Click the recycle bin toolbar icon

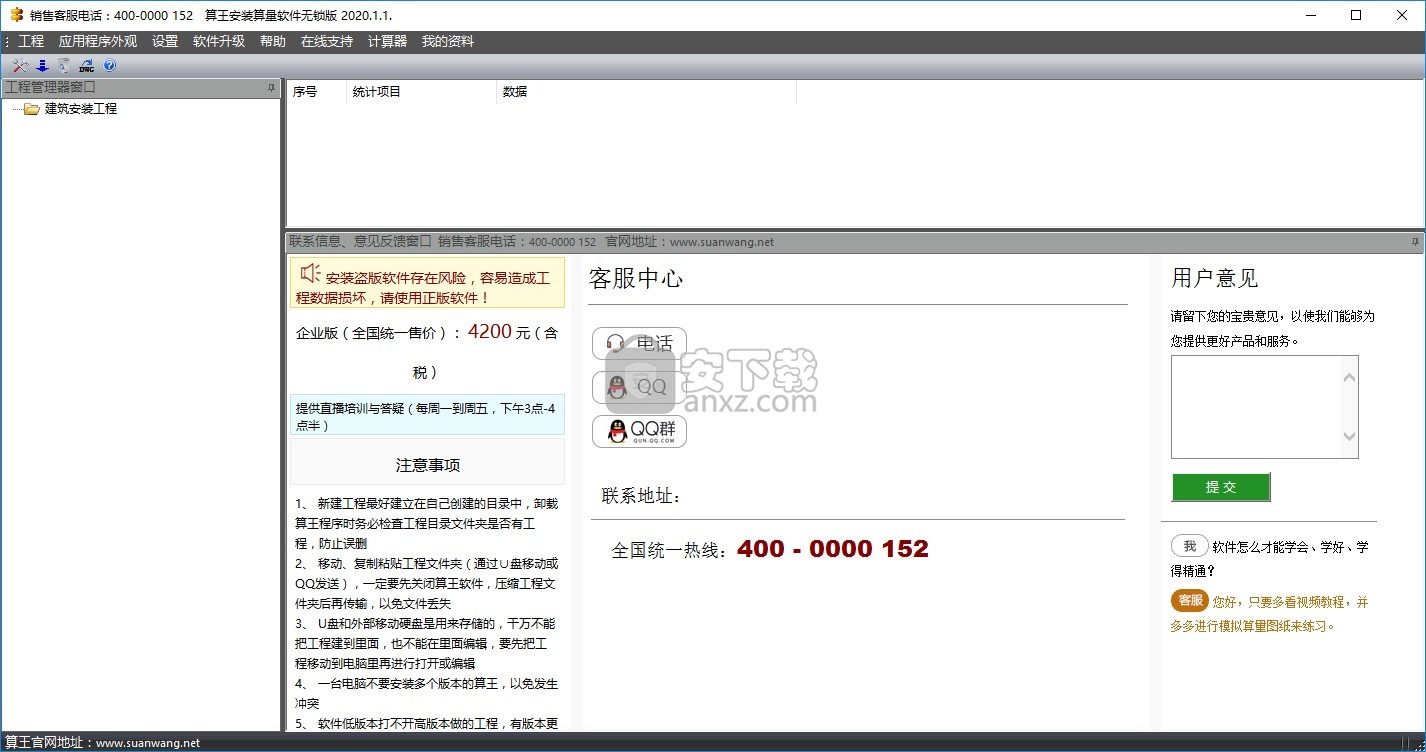(x=64, y=66)
